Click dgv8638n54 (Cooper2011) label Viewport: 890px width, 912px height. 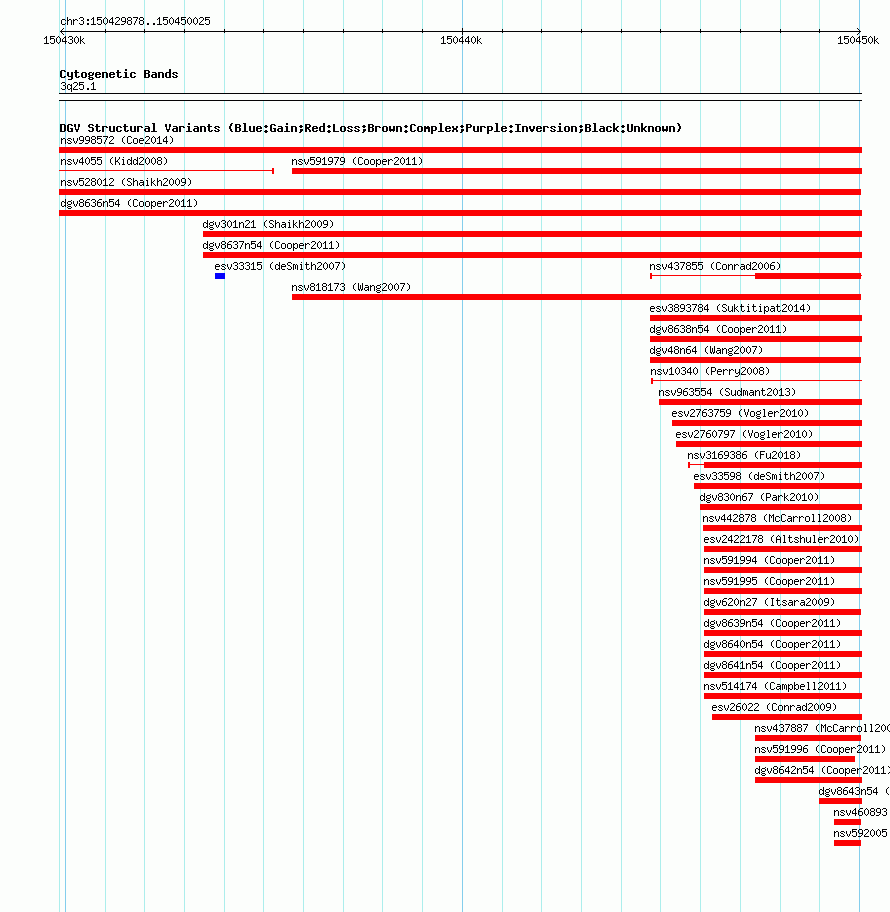[x=718, y=329]
